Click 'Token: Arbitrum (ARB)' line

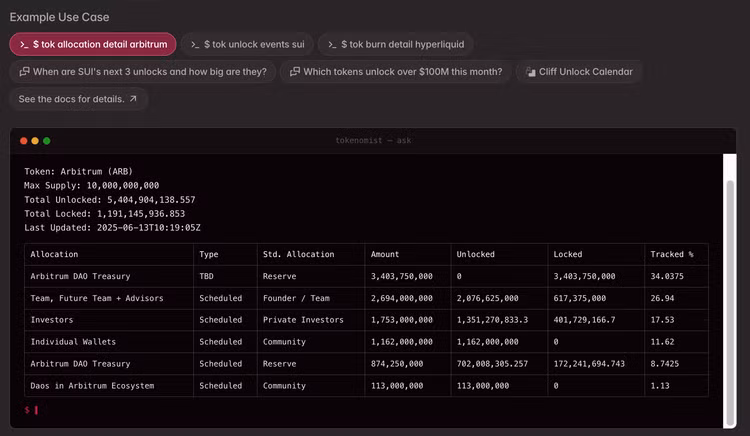click(78, 171)
